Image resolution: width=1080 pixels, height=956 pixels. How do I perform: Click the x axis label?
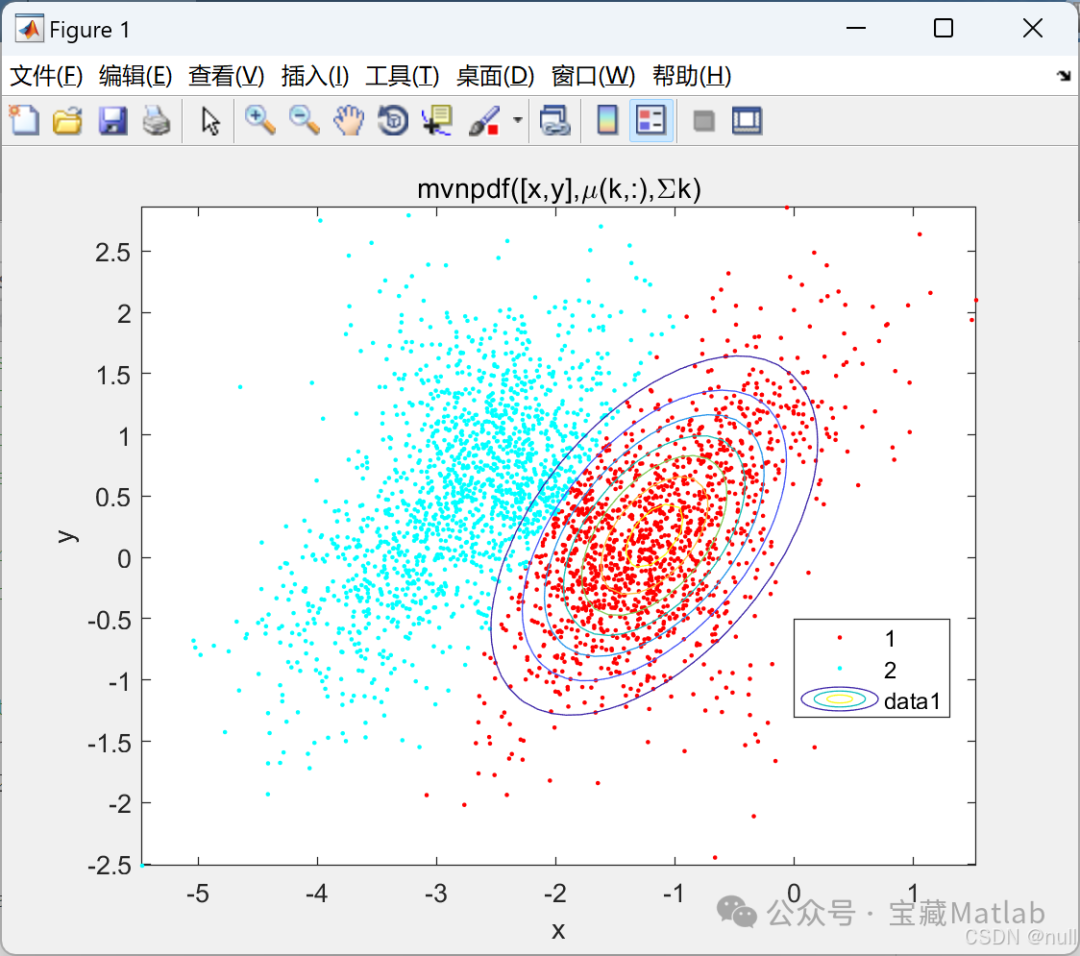[x=558, y=931]
